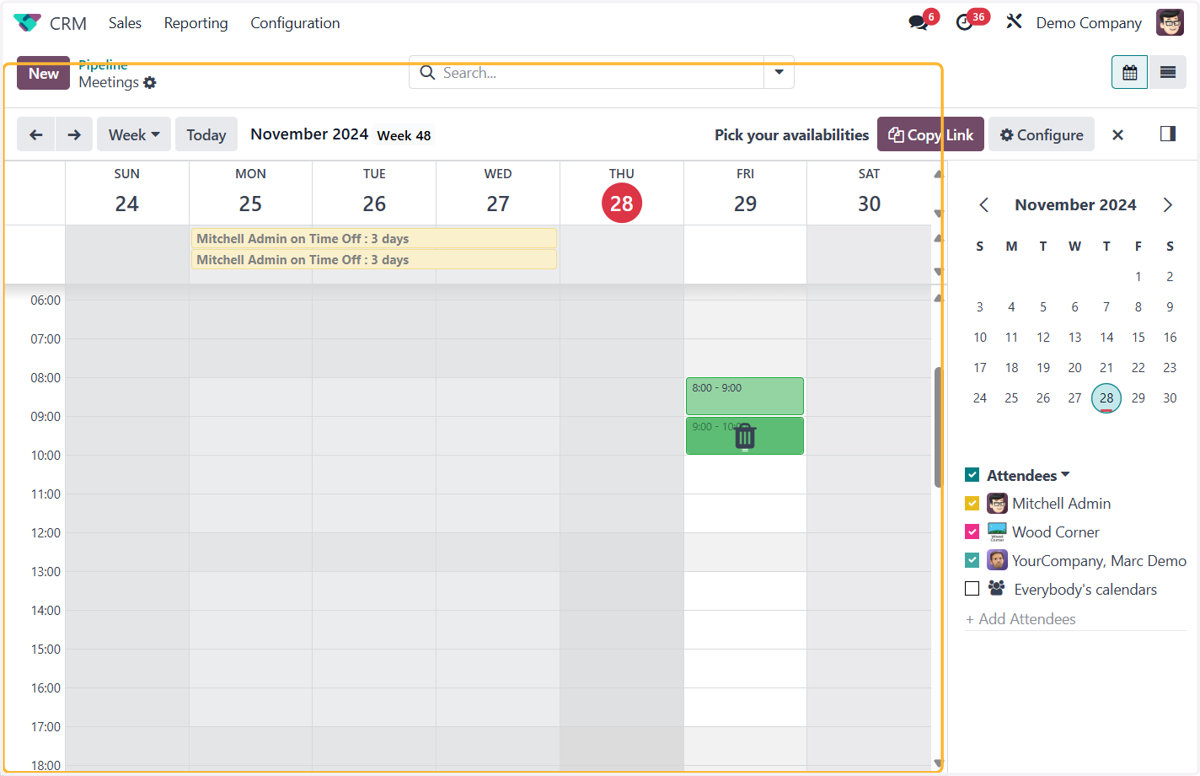Click Mitchell Admin avatar in attendees
The image size is (1200, 776).
point(997,503)
